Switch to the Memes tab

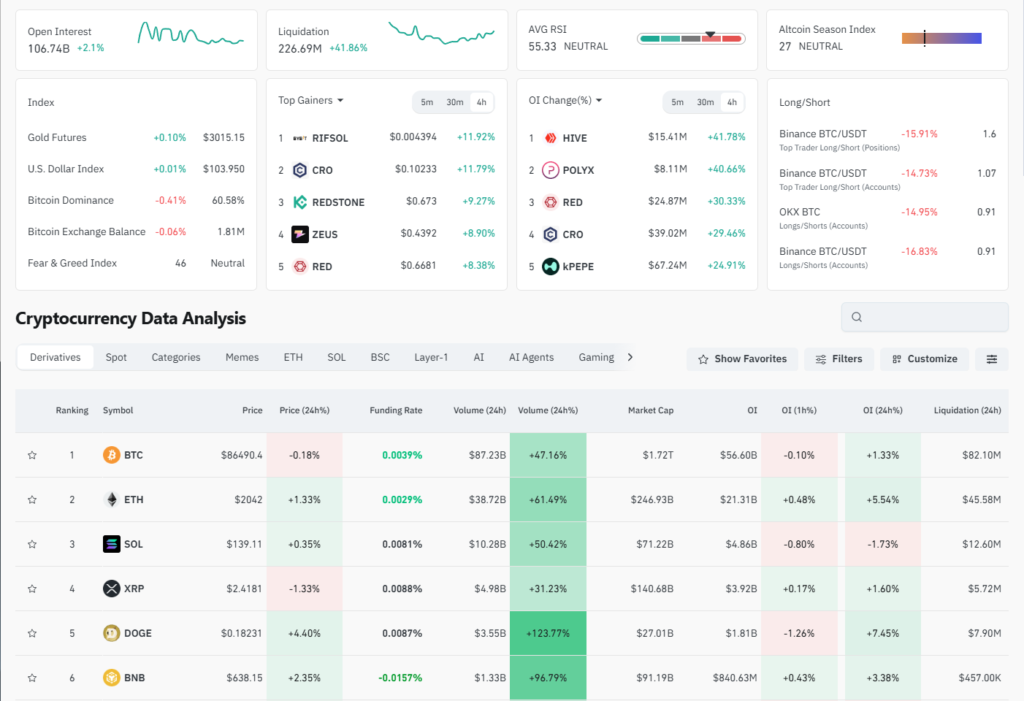(242, 357)
